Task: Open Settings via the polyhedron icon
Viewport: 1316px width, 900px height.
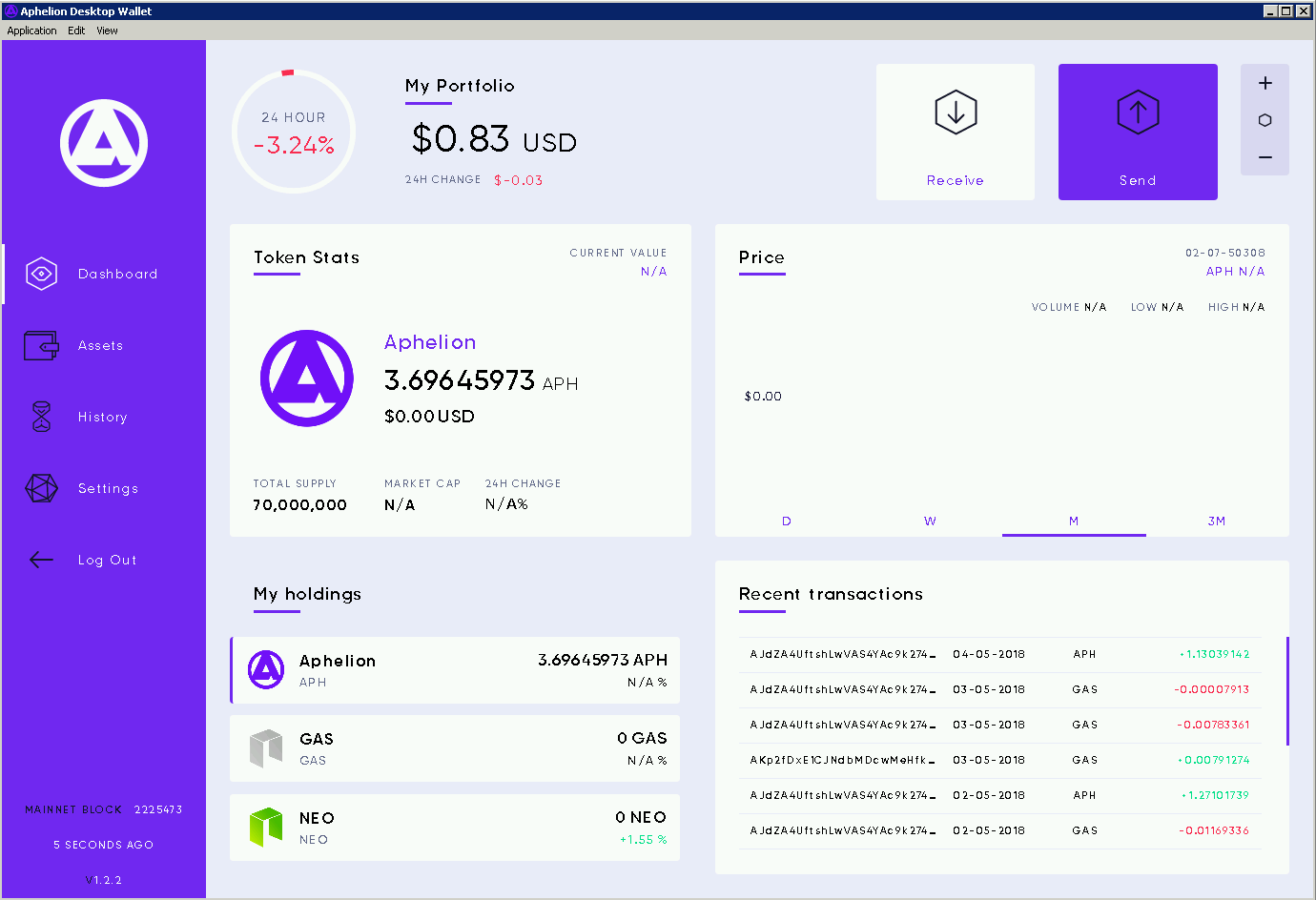Action: click(x=41, y=487)
